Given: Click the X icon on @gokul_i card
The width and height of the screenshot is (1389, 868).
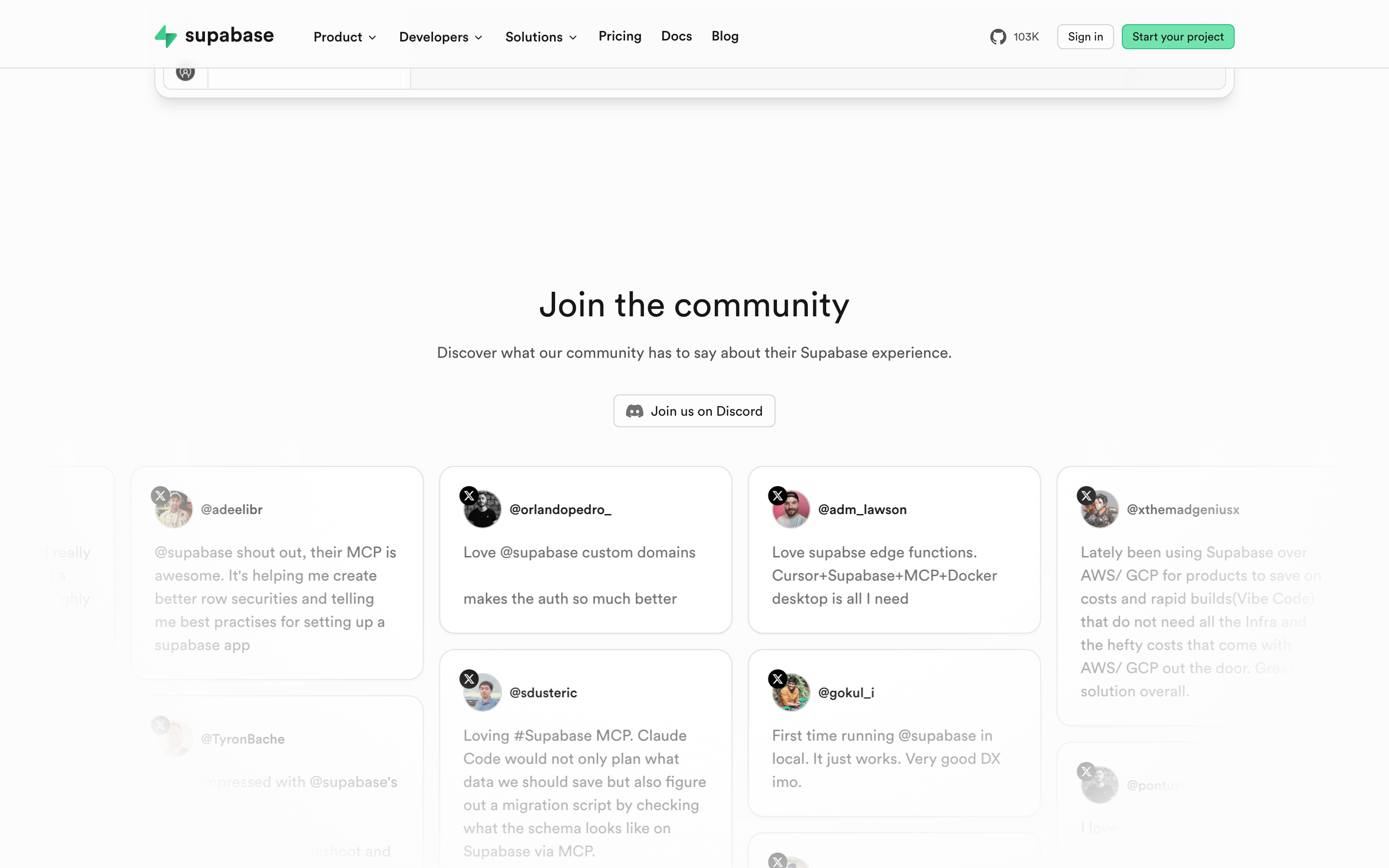Looking at the screenshot, I should [x=778, y=678].
